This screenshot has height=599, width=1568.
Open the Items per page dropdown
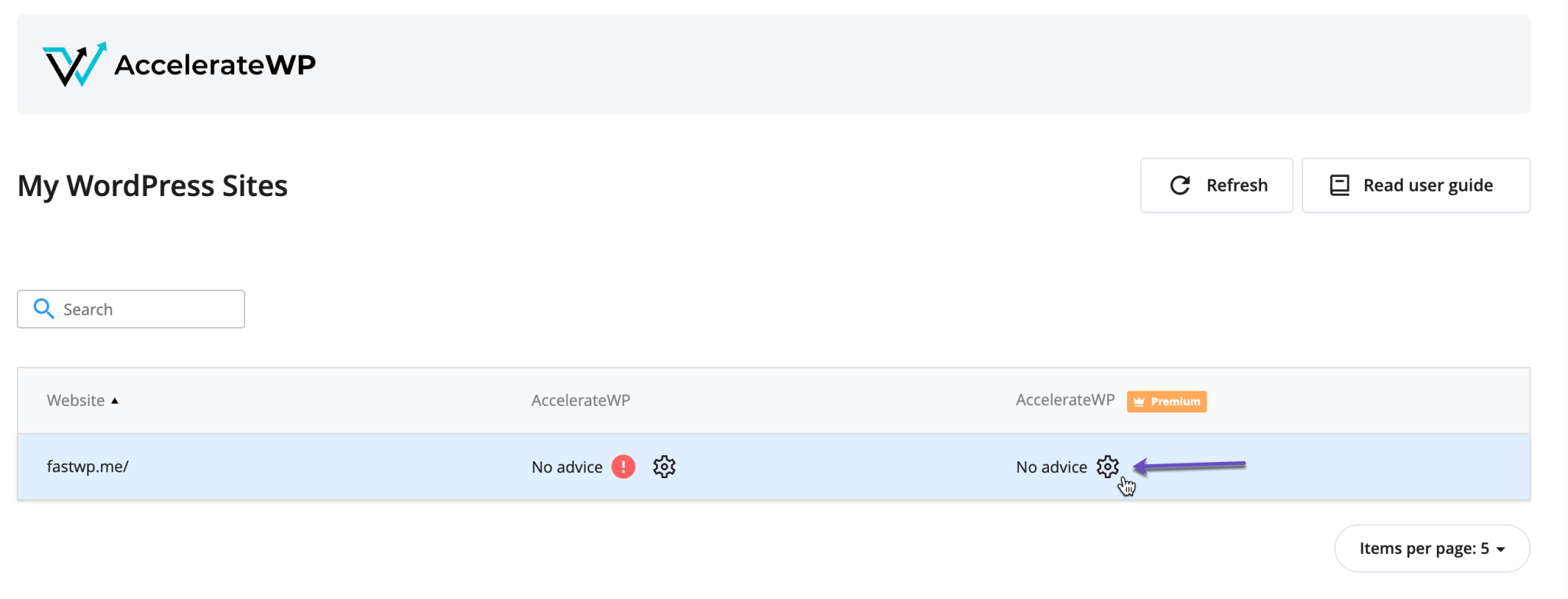point(1432,548)
